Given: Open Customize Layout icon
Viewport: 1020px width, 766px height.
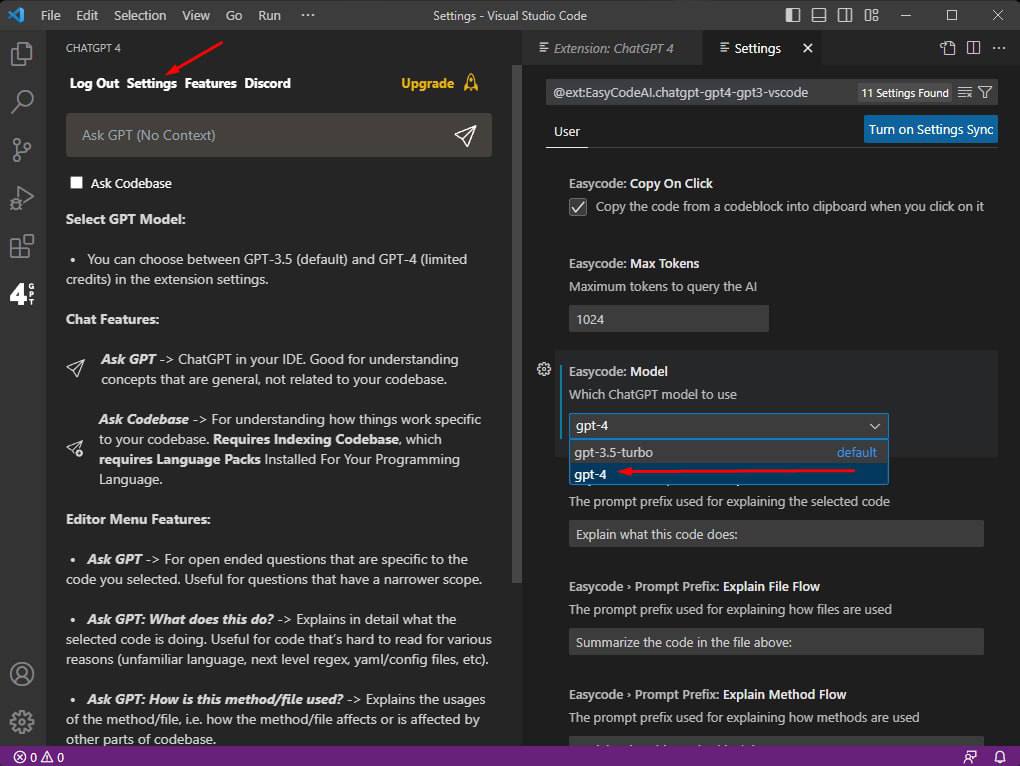Looking at the screenshot, I should [x=871, y=15].
